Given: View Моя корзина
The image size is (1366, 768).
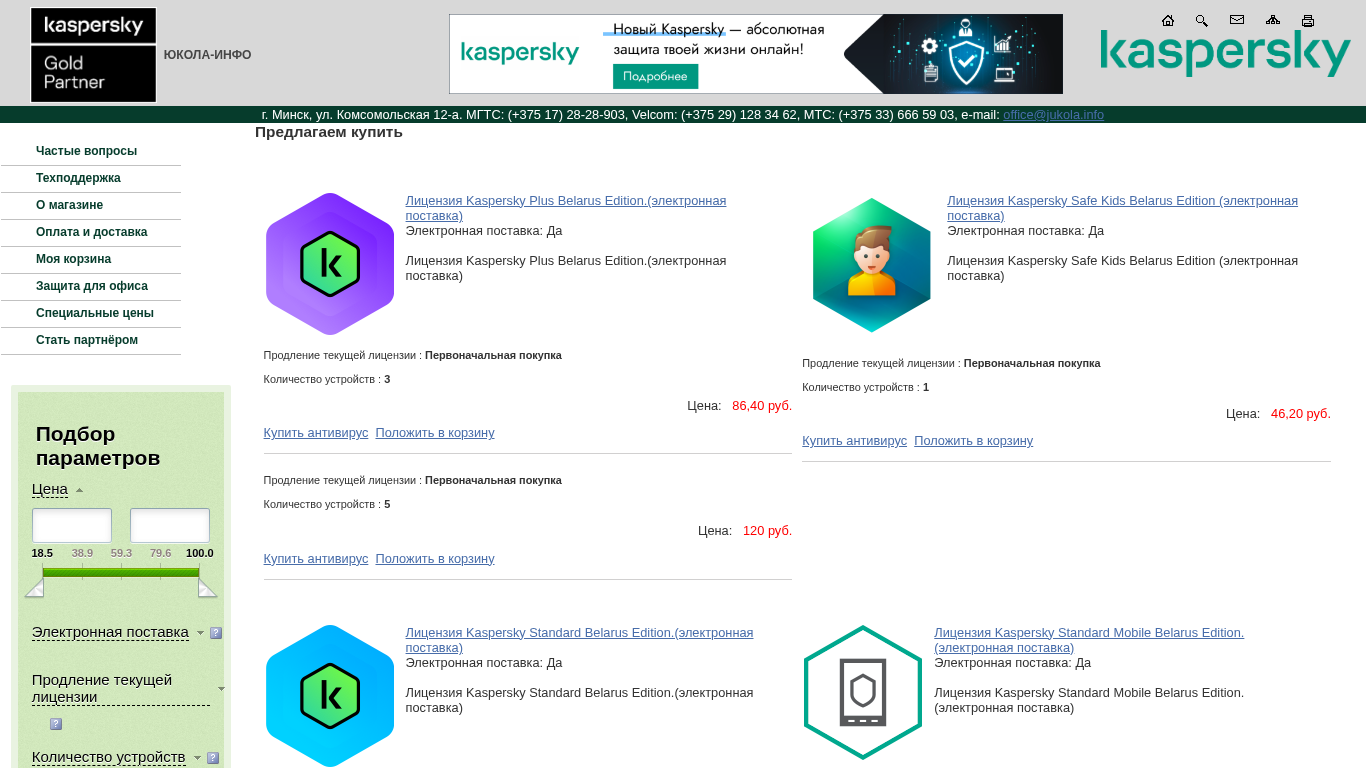Looking at the screenshot, I should tap(73, 259).
